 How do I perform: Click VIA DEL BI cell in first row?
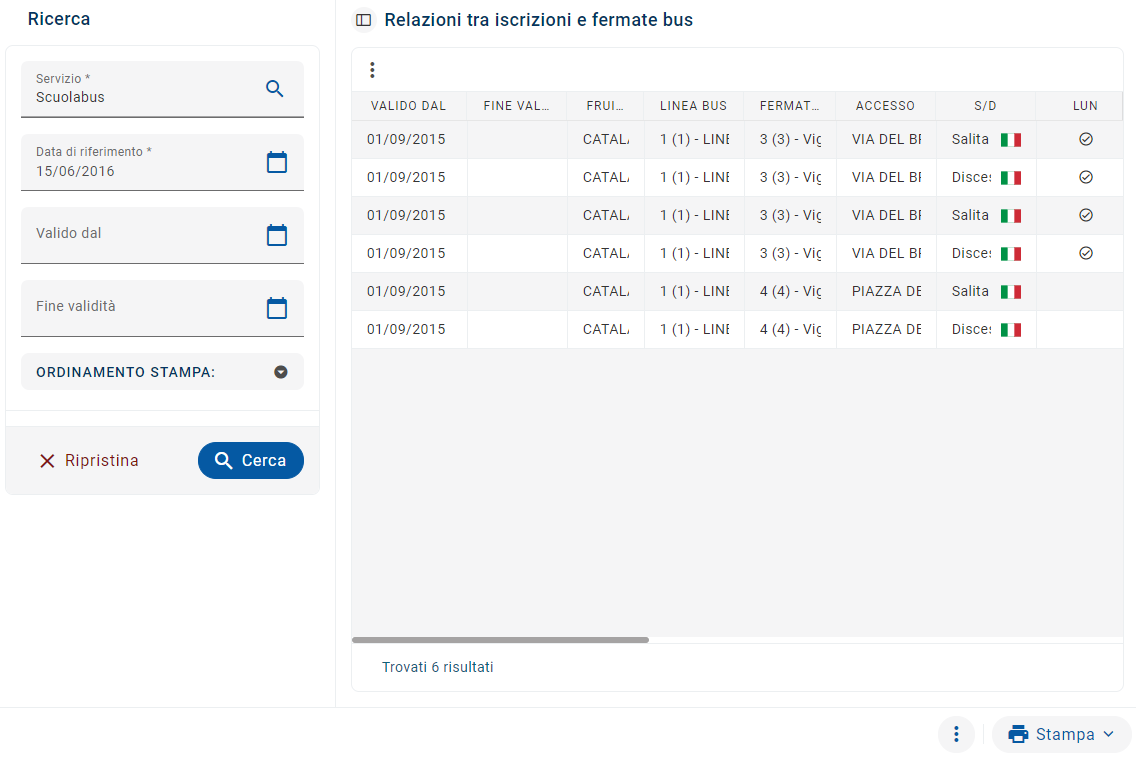[886, 139]
